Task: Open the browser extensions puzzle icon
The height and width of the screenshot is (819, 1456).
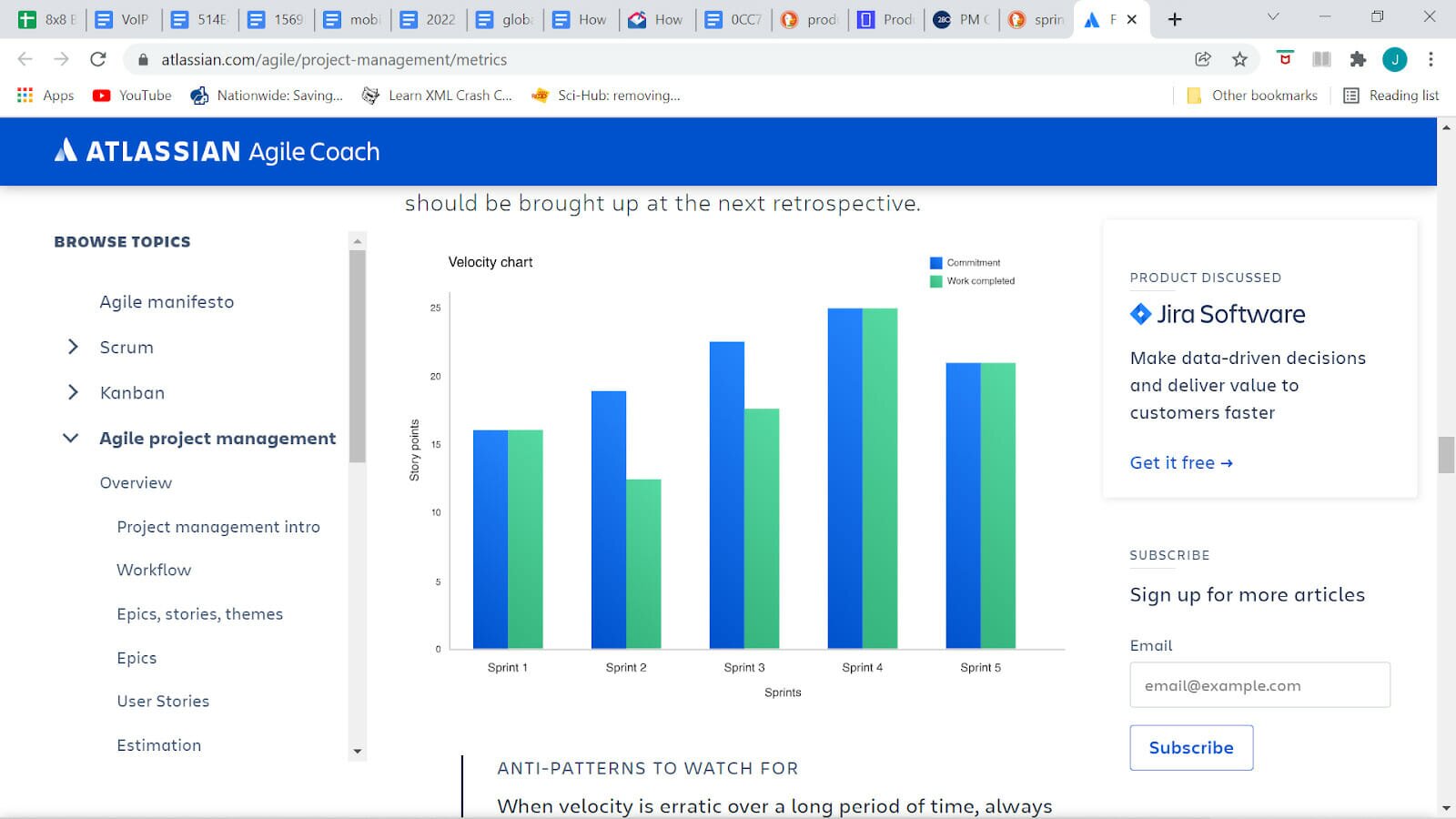Action: pyautogui.click(x=1358, y=59)
